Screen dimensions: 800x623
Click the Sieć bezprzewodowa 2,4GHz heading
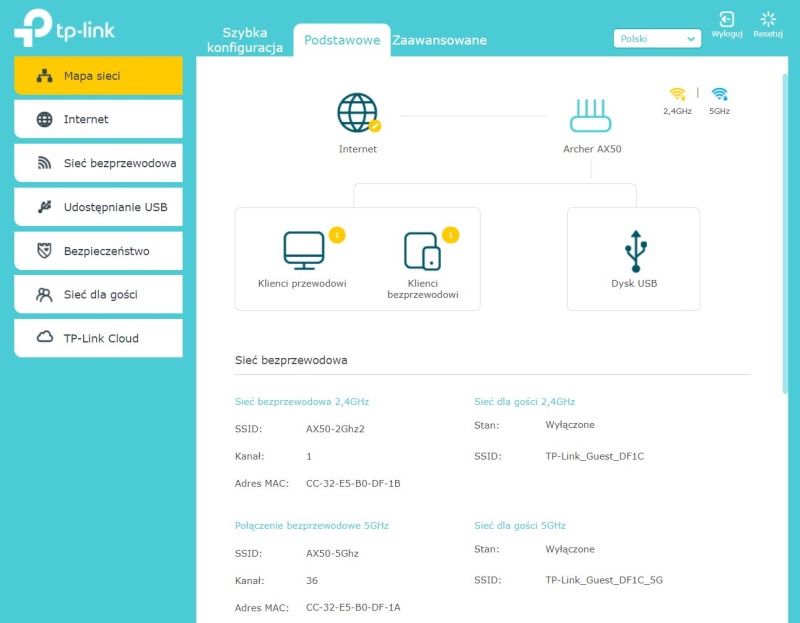pyautogui.click(x=302, y=402)
